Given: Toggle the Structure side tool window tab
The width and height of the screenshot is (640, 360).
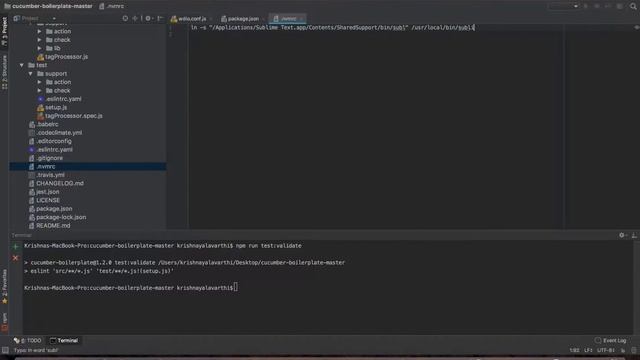Looking at the screenshot, I should pos(4,72).
